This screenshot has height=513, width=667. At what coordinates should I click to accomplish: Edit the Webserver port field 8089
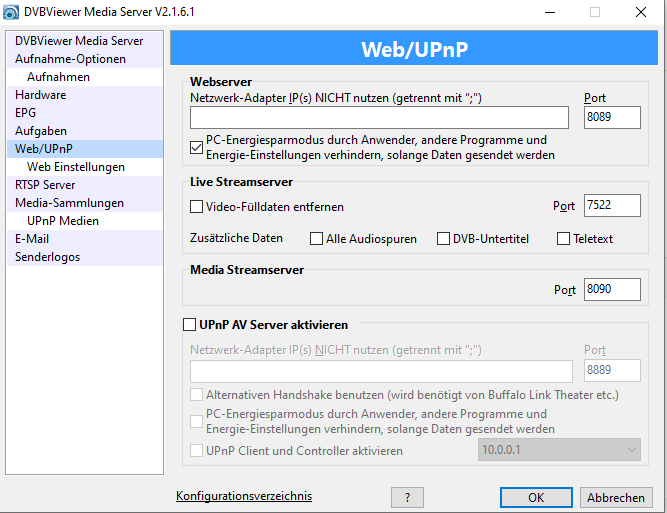612,117
